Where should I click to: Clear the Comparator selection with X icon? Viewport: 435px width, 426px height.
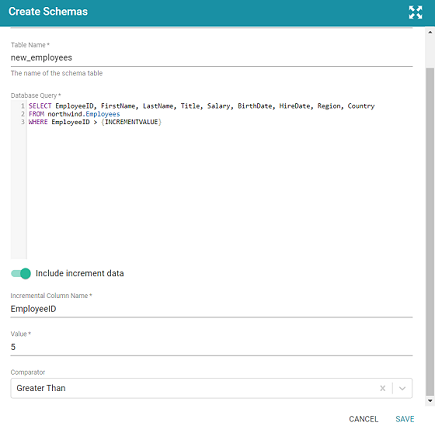(x=382, y=388)
